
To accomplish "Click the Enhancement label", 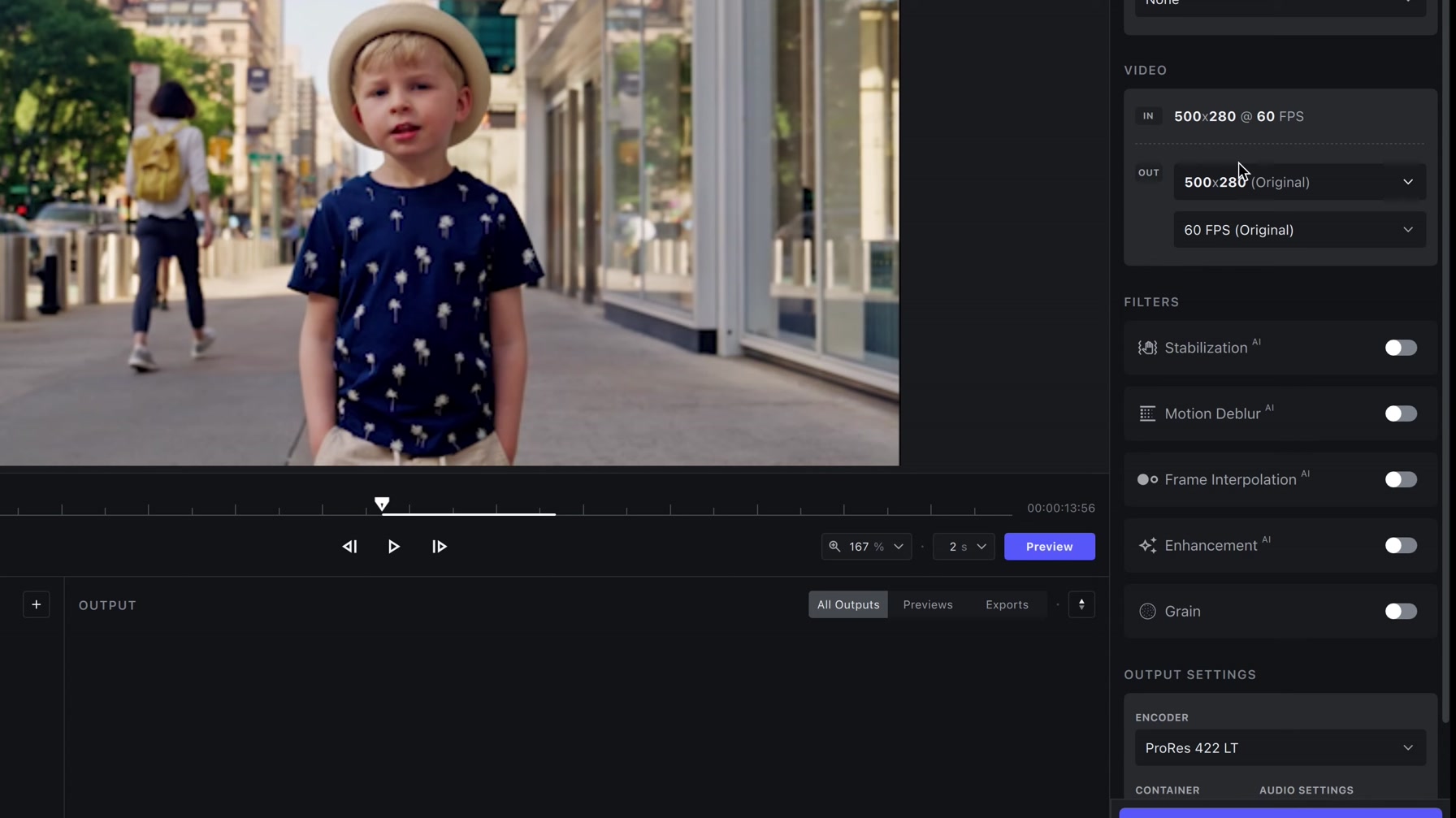I will 1211,546.
